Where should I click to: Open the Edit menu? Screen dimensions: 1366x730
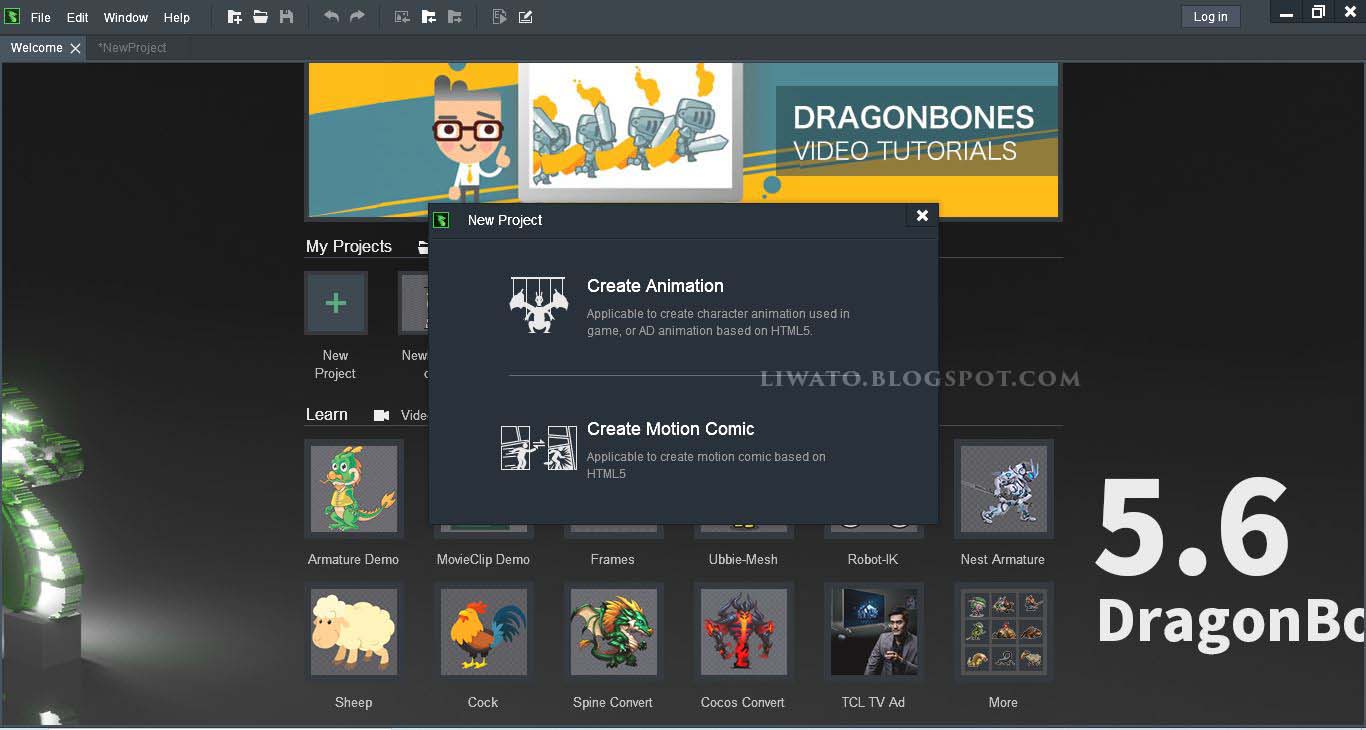78,18
